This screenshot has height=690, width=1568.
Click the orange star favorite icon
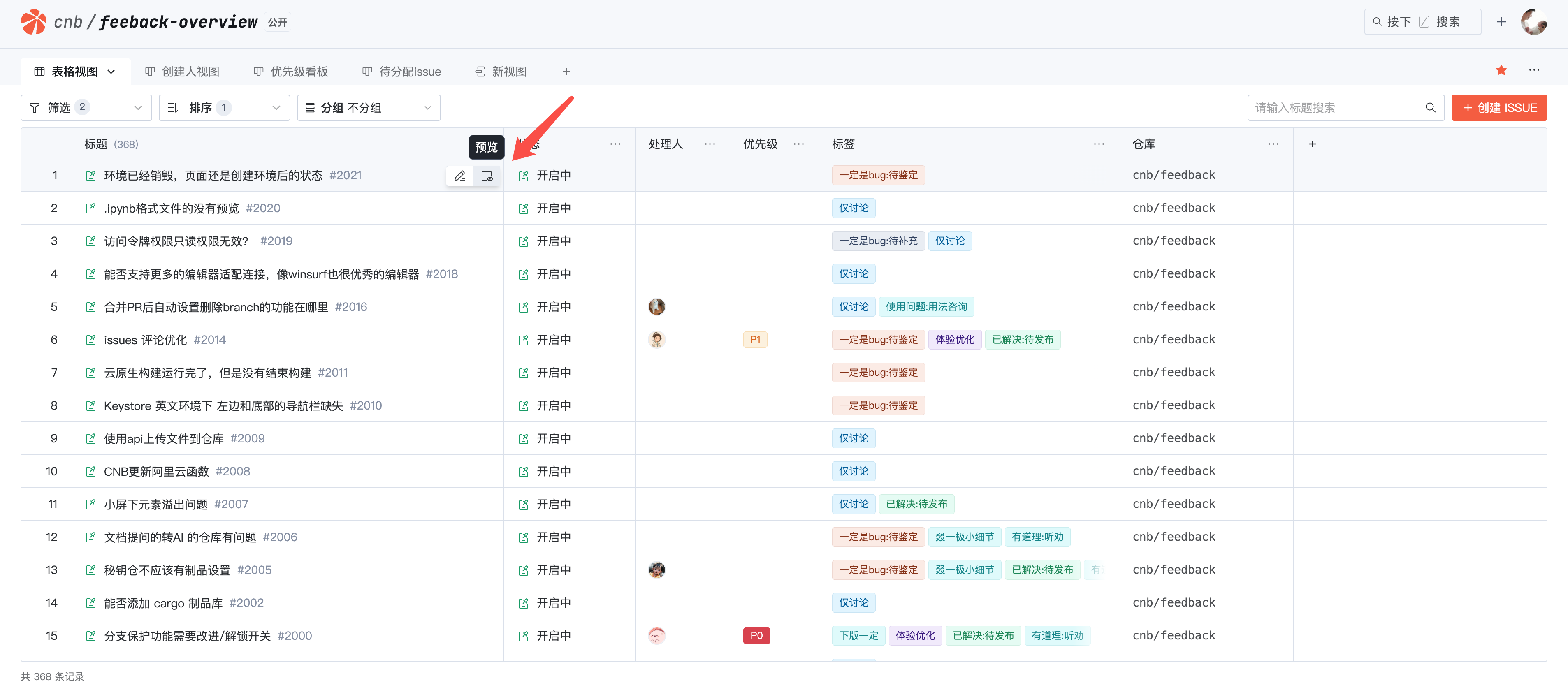coord(1501,70)
